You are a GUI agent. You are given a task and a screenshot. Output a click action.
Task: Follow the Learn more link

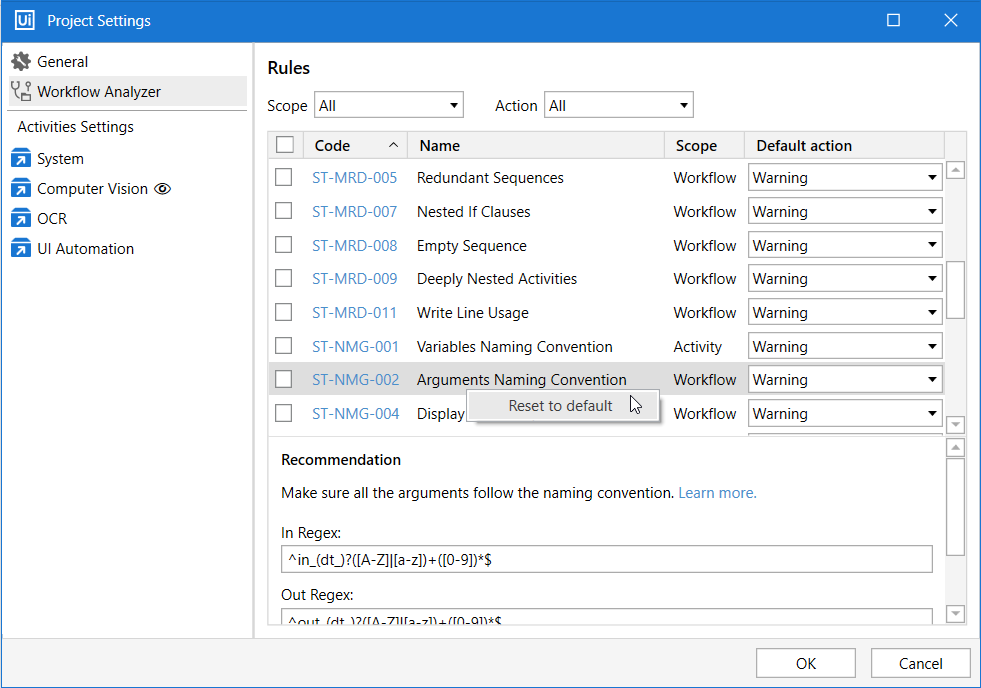click(717, 493)
